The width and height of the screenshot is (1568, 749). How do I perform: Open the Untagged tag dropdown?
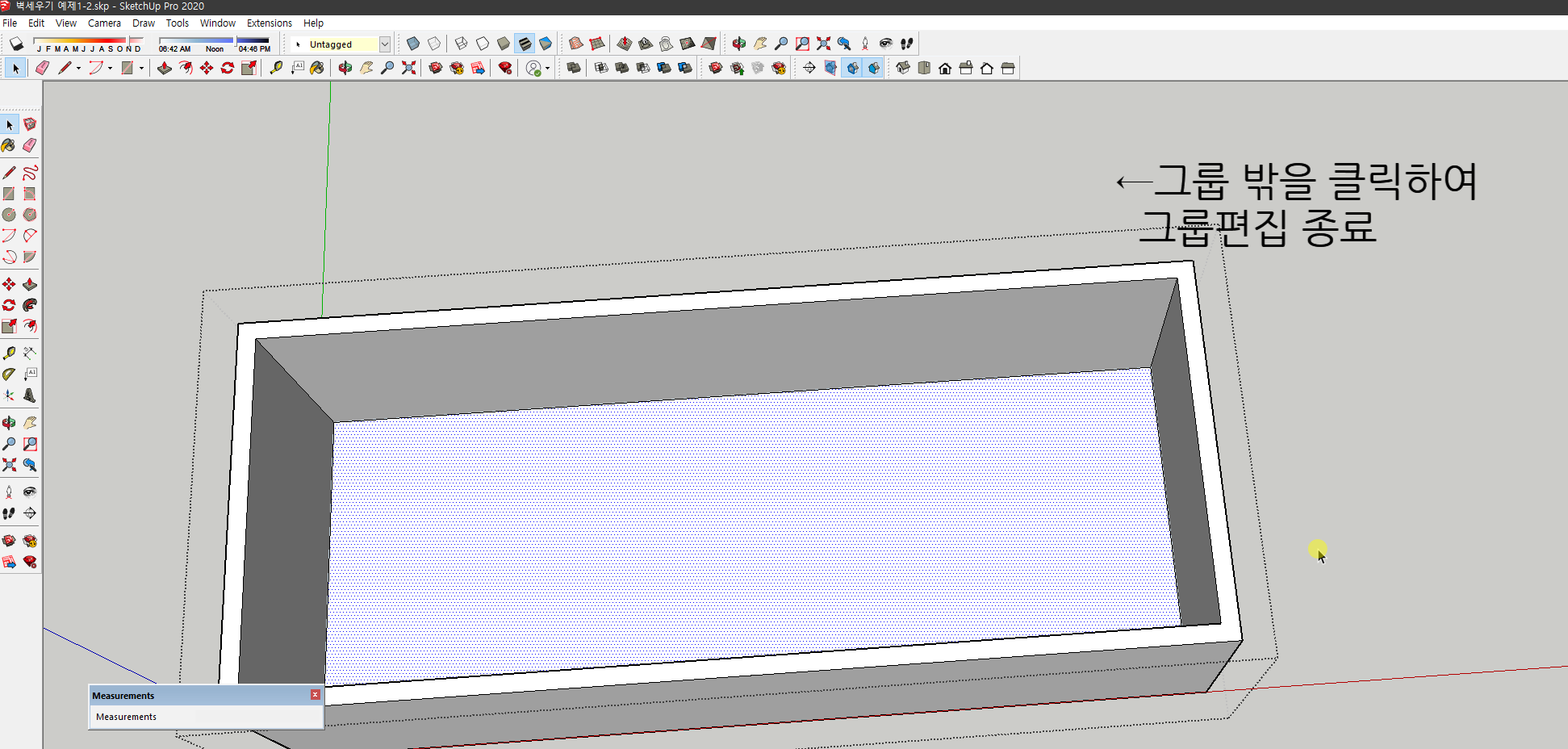(385, 44)
